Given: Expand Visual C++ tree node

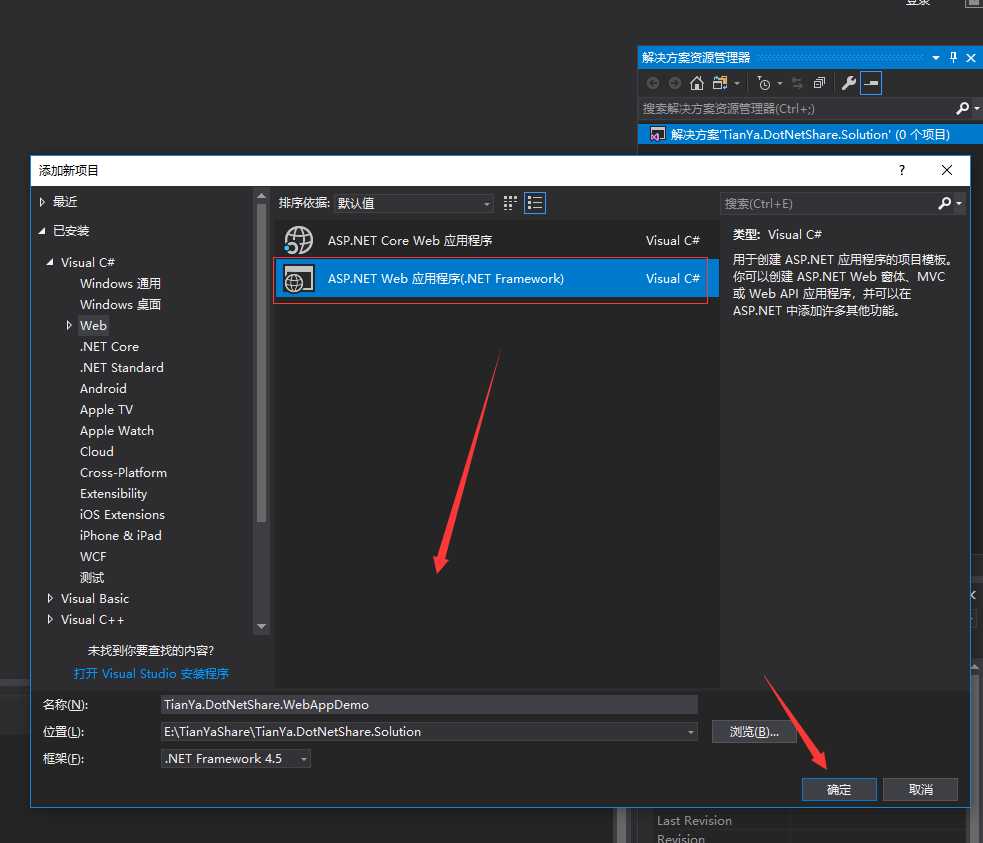Looking at the screenshot, I should [50, 619].
